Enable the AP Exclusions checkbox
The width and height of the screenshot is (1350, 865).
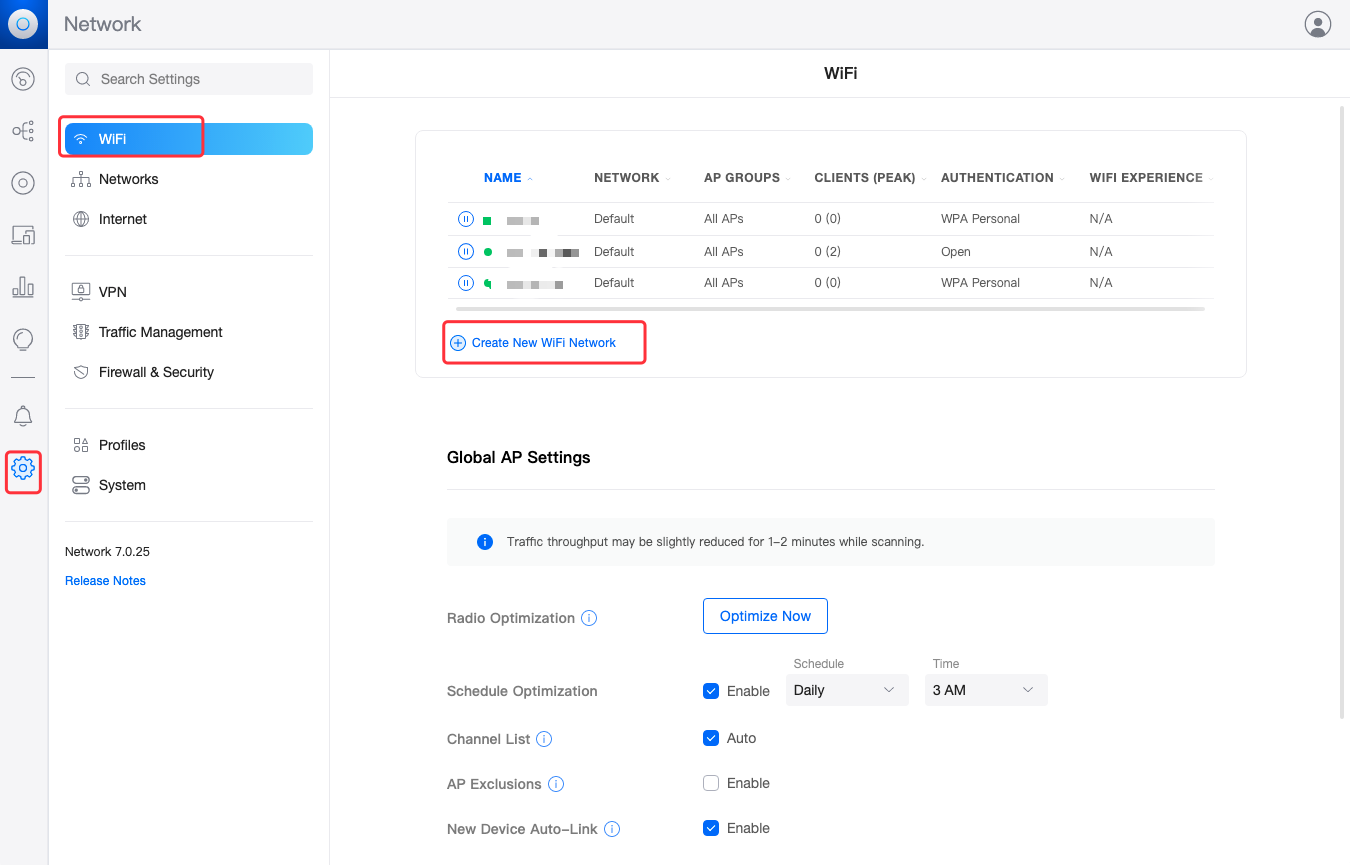[x=711, y=783]
